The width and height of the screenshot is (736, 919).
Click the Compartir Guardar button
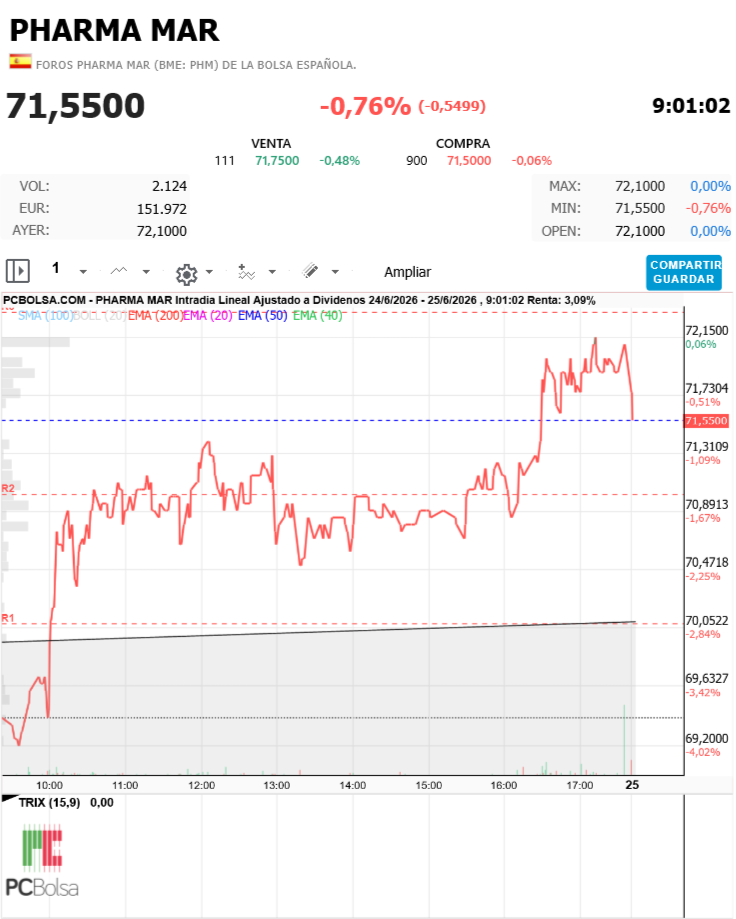coord(684,273)
